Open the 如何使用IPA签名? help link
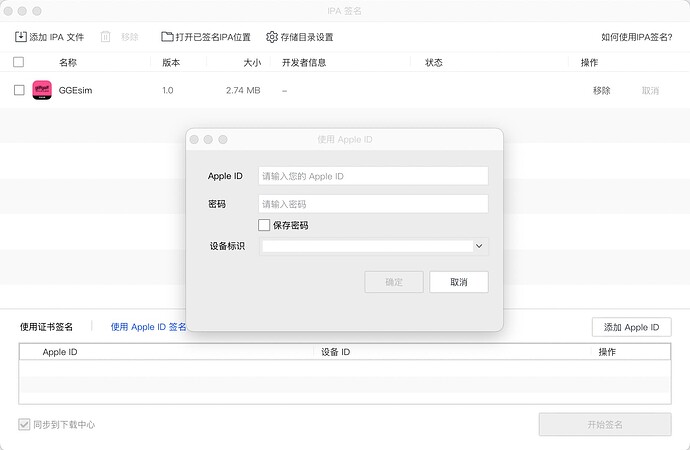The image size is (690, 450). (637, 37)
